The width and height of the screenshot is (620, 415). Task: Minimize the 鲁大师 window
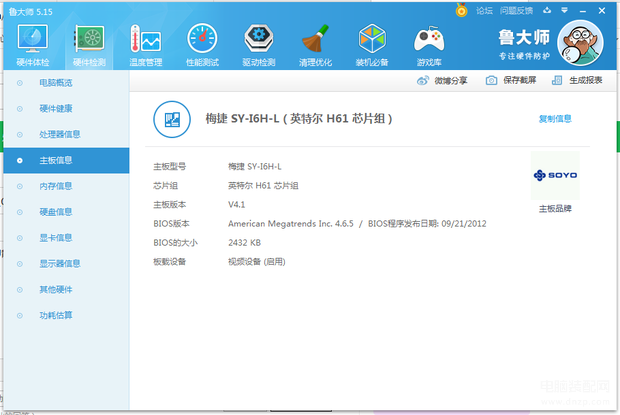pyautogui.click(x=583, y=11)
